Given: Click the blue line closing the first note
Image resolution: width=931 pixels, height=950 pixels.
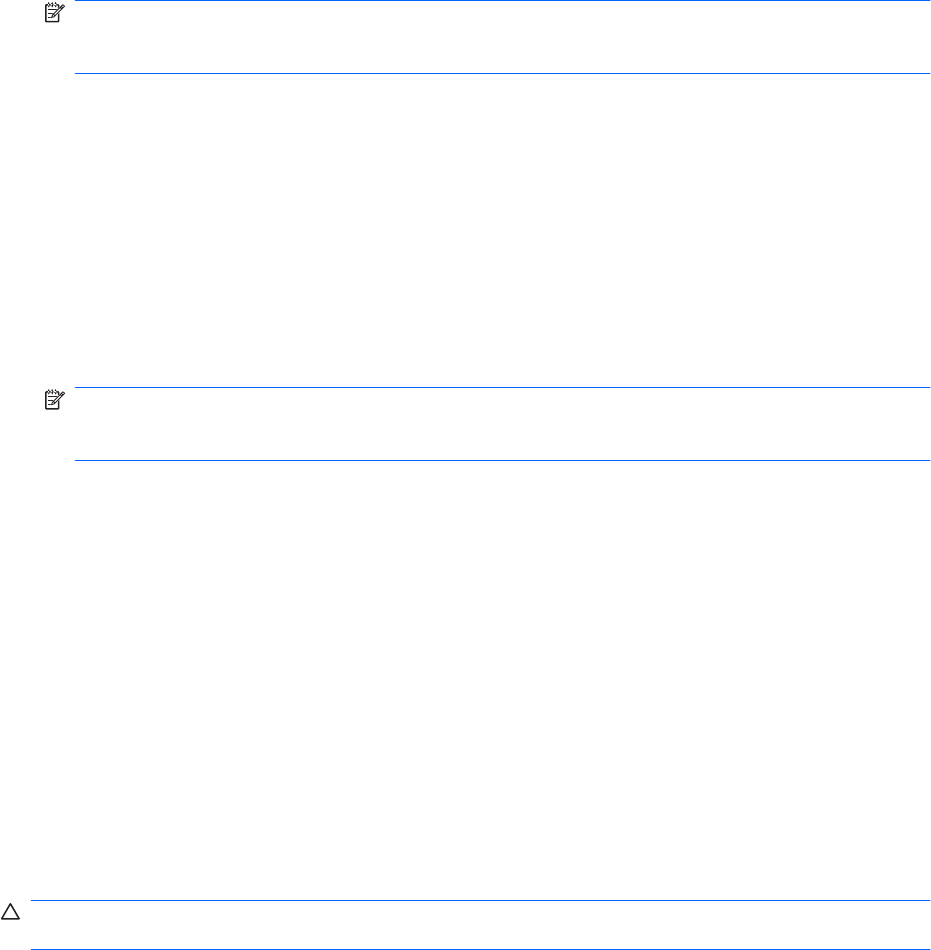Looking at the screenshot, I should (x=502, y=73).
